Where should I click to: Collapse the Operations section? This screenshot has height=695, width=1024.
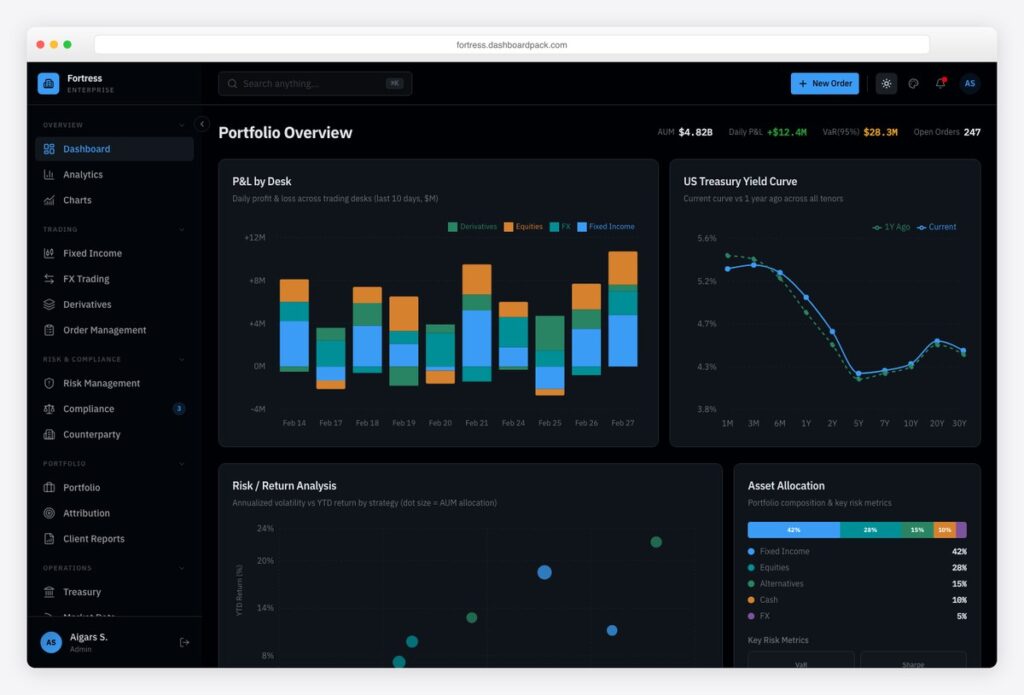coord(182,568)
